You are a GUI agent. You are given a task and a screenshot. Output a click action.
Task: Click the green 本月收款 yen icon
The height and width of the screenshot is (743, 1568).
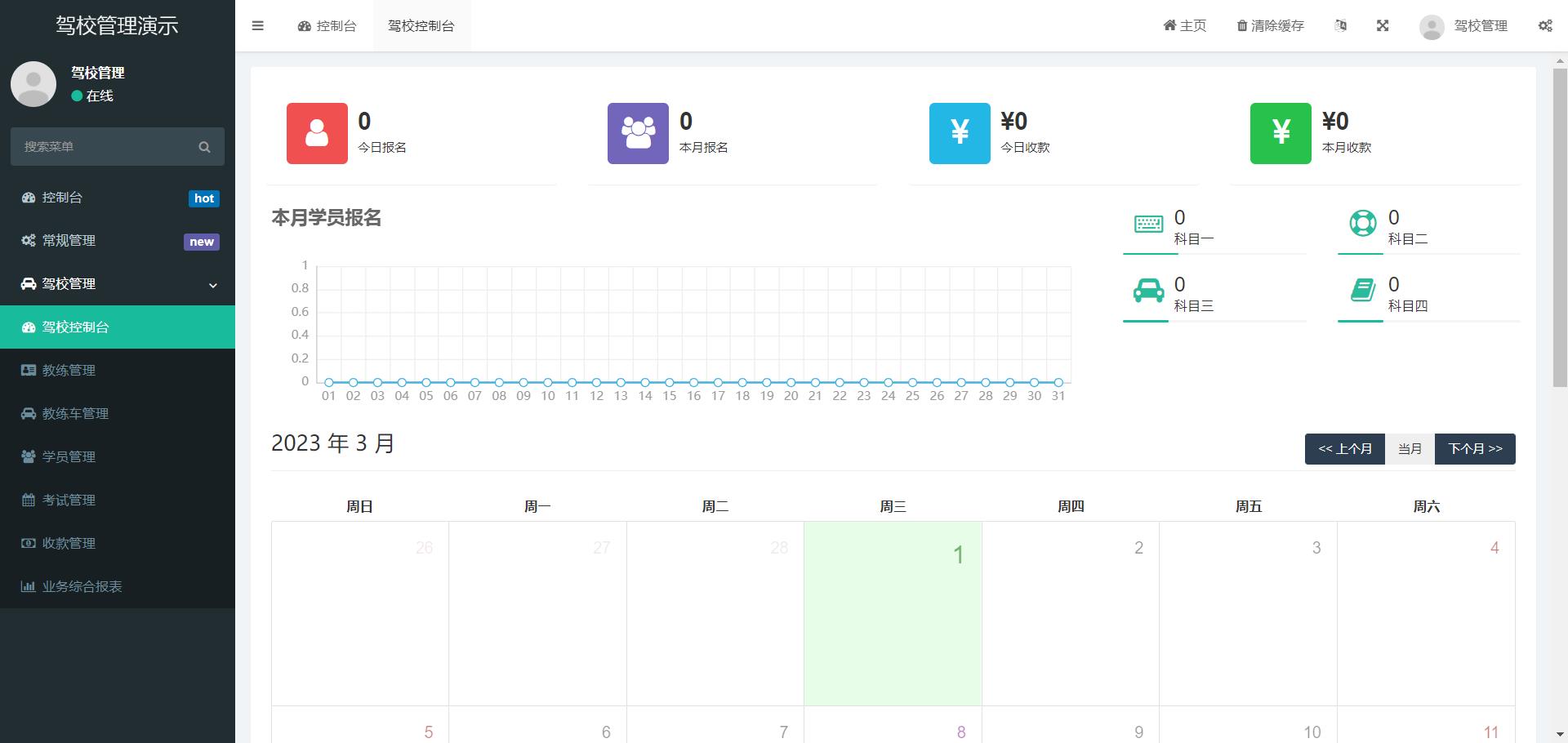click(1281, 133)
